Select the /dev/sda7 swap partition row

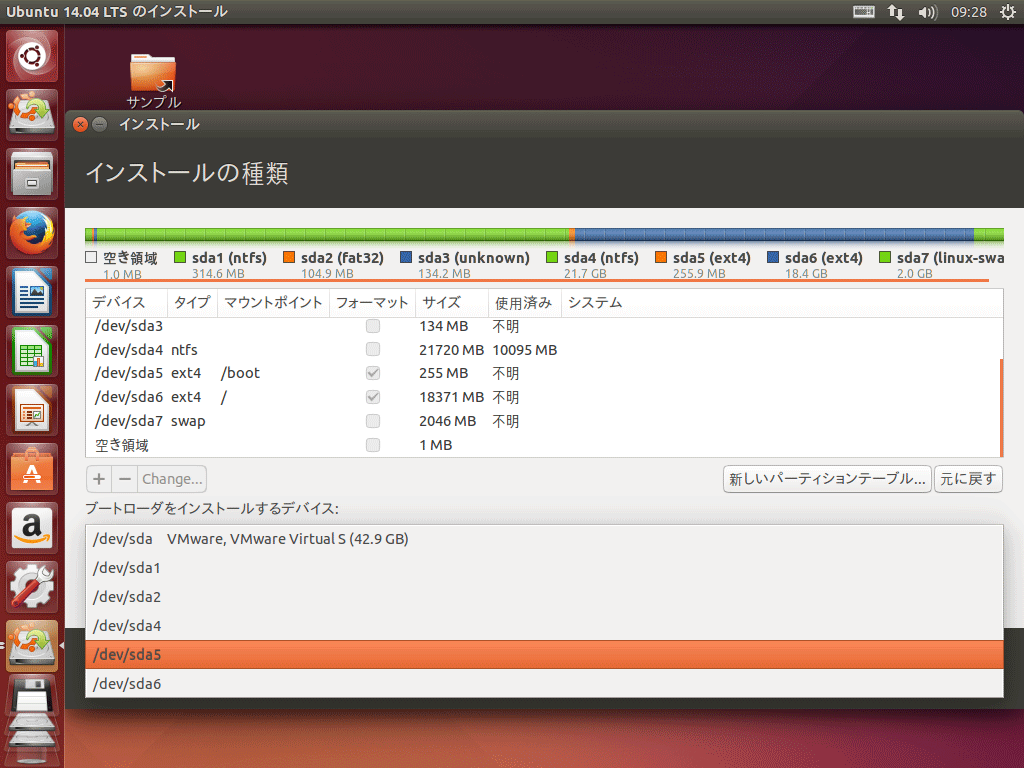tap(543, 421)
